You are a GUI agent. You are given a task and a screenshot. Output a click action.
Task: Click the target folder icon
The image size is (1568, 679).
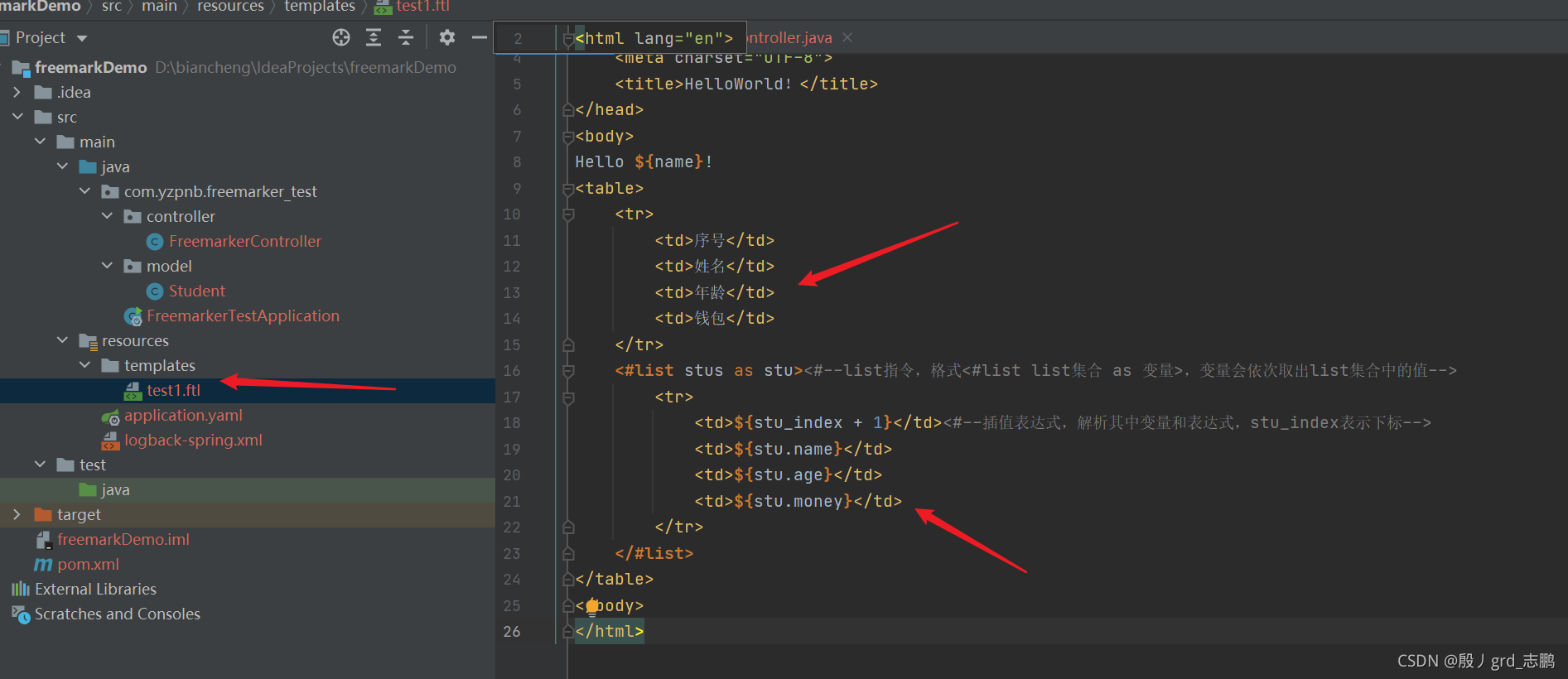43,514
